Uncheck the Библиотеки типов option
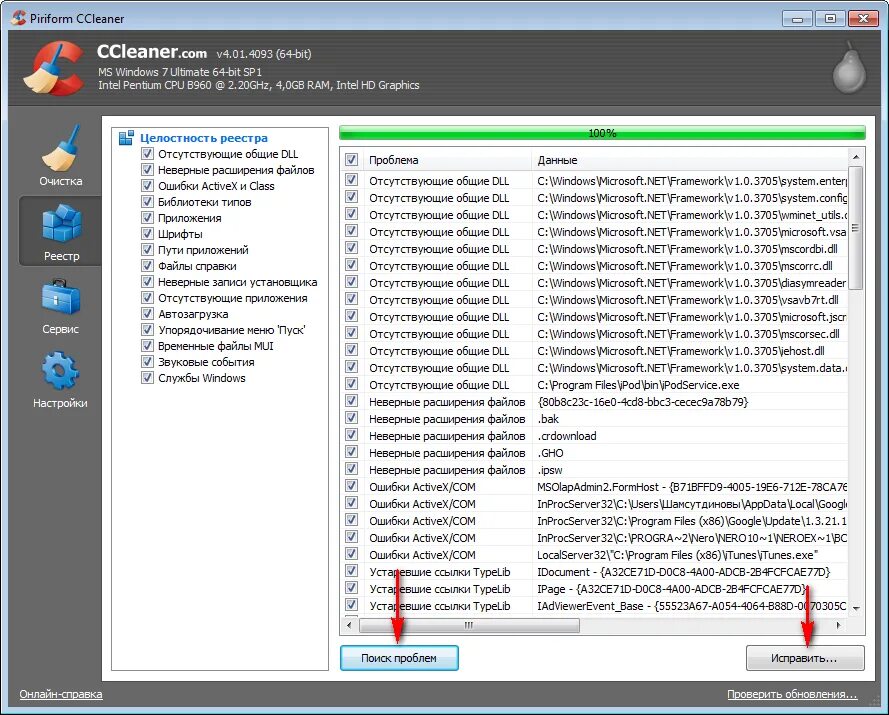The width and height of the screenshot is (889, 715). click(x=147, y=201)
